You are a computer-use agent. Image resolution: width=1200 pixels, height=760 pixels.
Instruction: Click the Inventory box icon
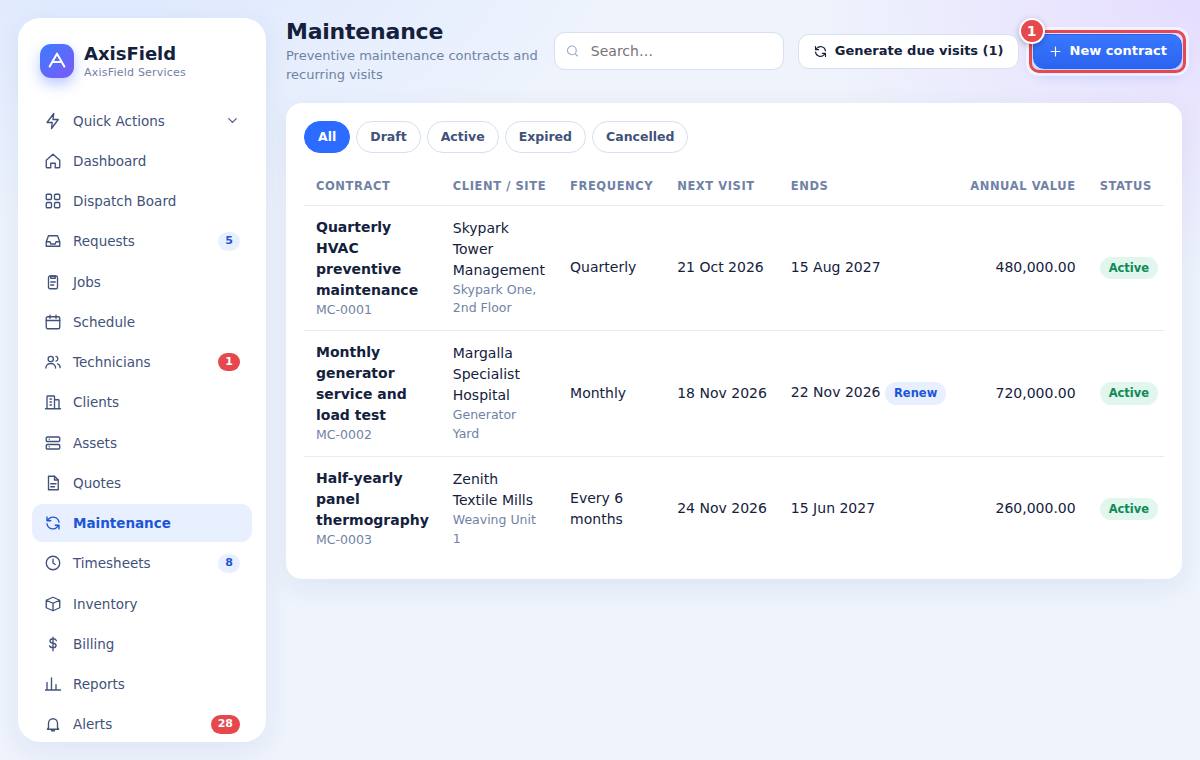53,604
